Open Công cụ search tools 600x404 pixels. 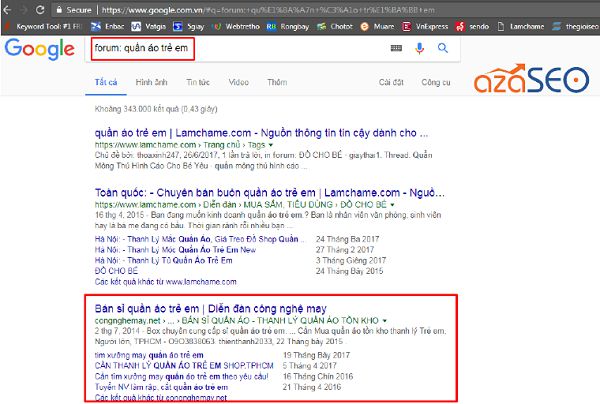tap(435, 81)
